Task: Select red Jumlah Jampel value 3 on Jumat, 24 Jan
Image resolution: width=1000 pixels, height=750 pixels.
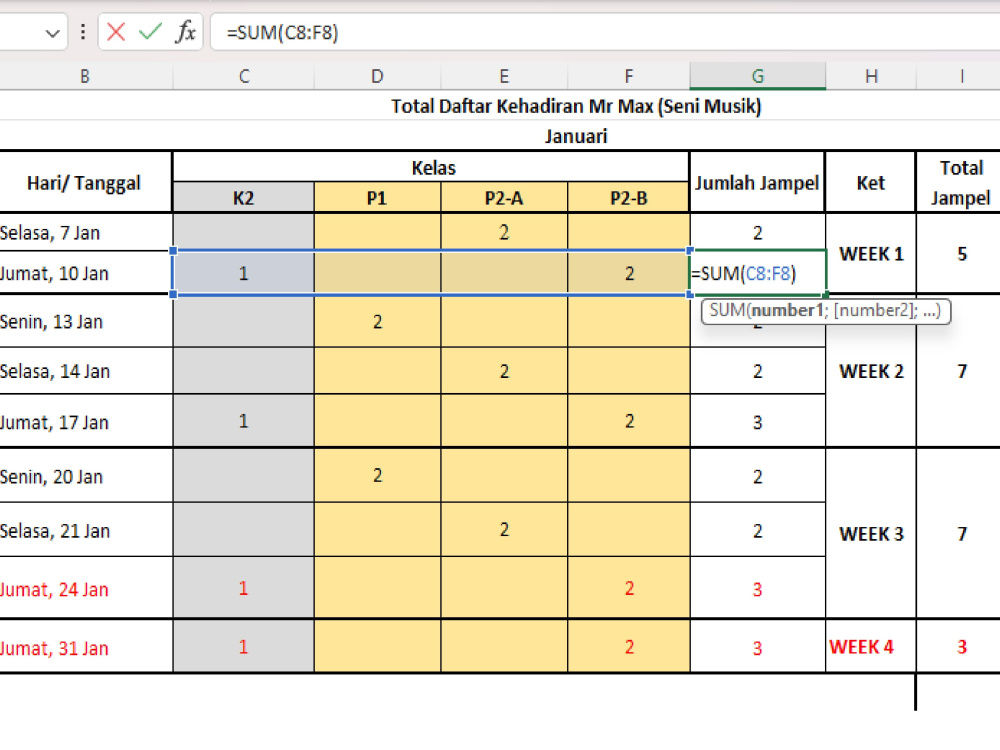Action: pos(758,588)
